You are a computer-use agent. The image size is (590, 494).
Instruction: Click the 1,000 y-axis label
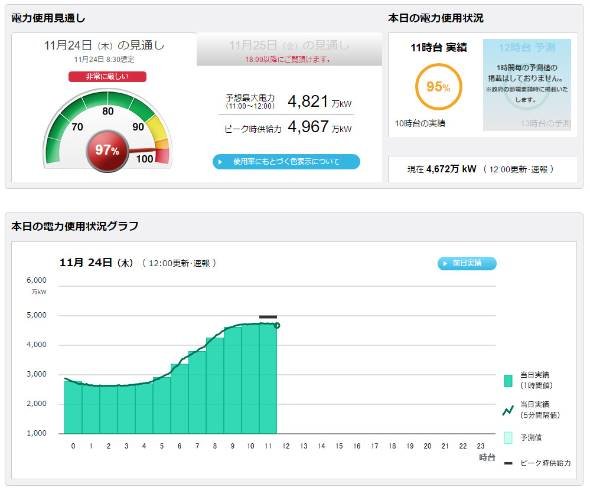click(36, 433)
